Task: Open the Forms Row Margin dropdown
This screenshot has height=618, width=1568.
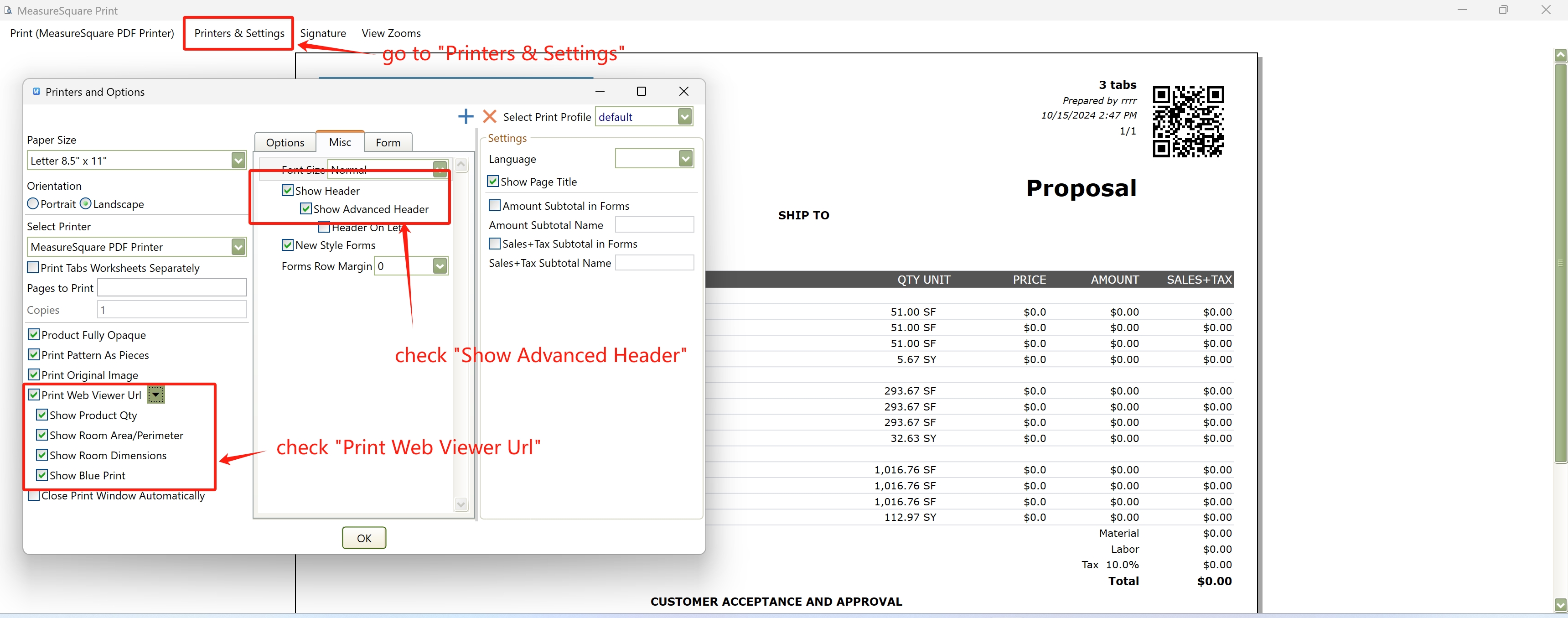Action: click(x=440, y=266)
